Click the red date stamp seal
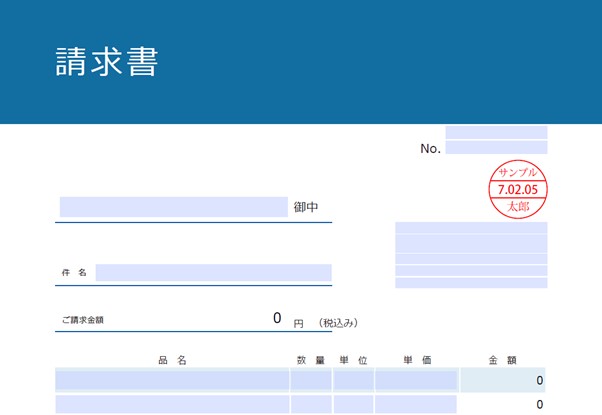The width and height of the screenshot is (602, 415). pyautogui.click(x=517, y=189)
